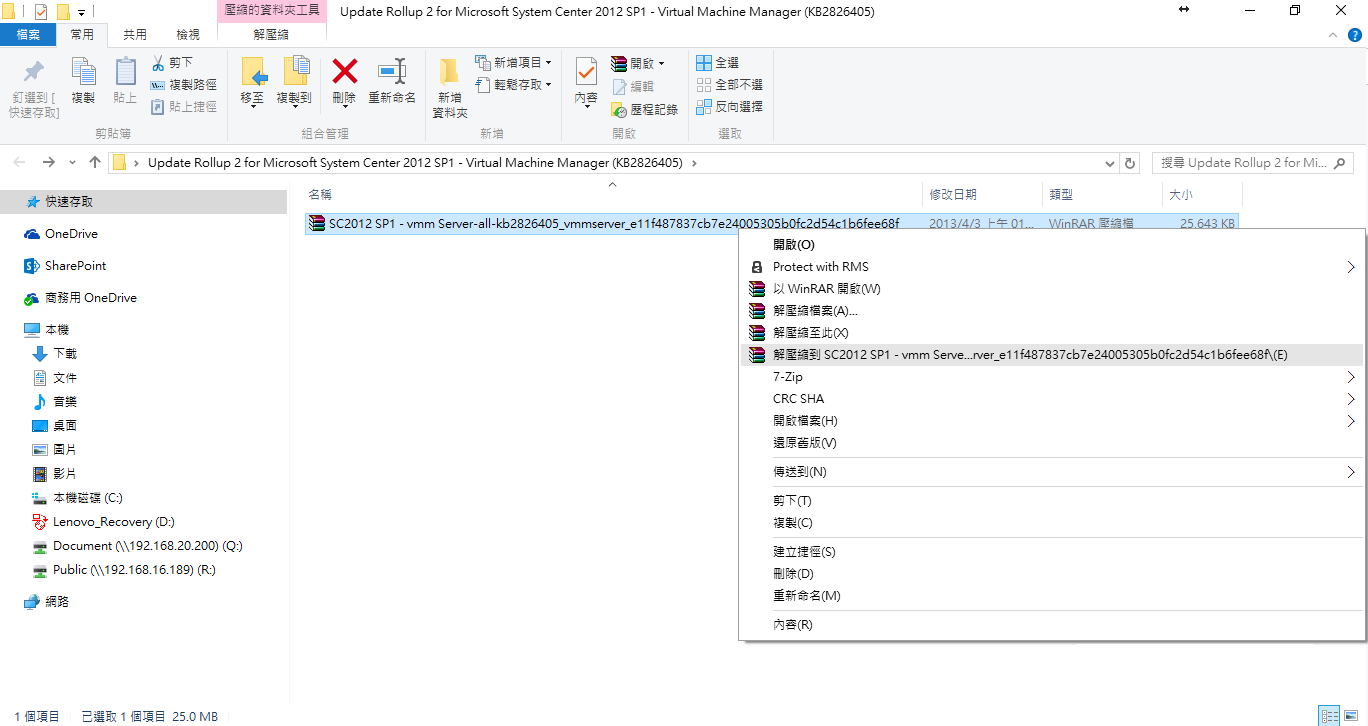This screenshot has width=1368, height=726.
Task: Open the Open (開啟) ribbon dropdown
Action: pos(638,63)
